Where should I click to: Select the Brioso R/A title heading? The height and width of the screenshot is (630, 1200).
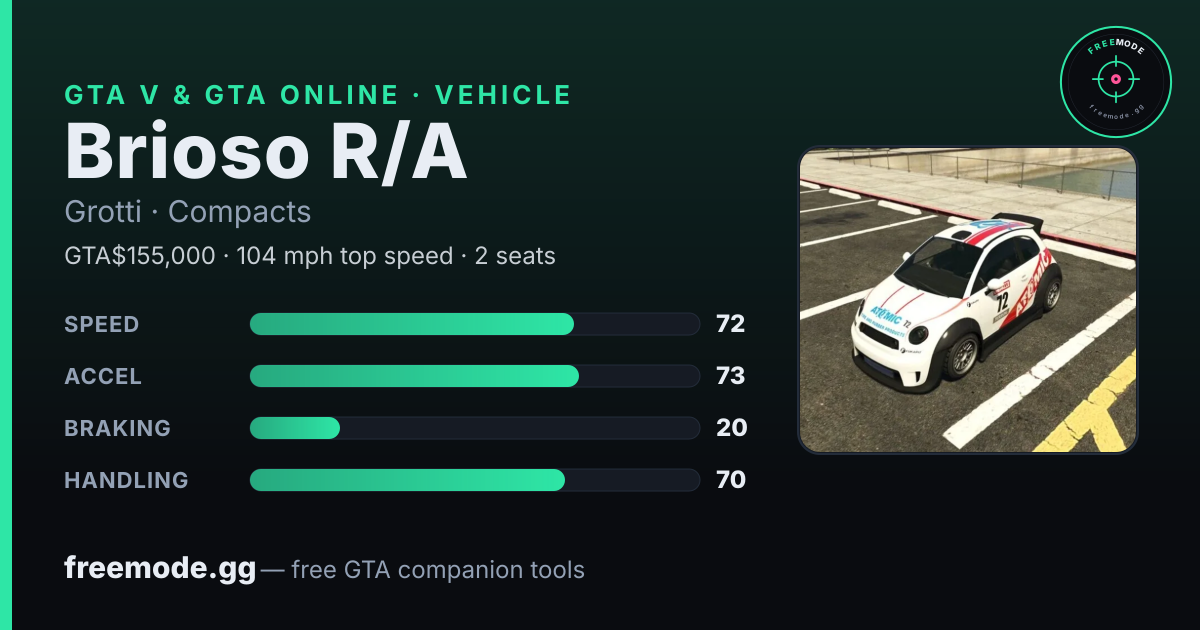click(x=266, y=152)
